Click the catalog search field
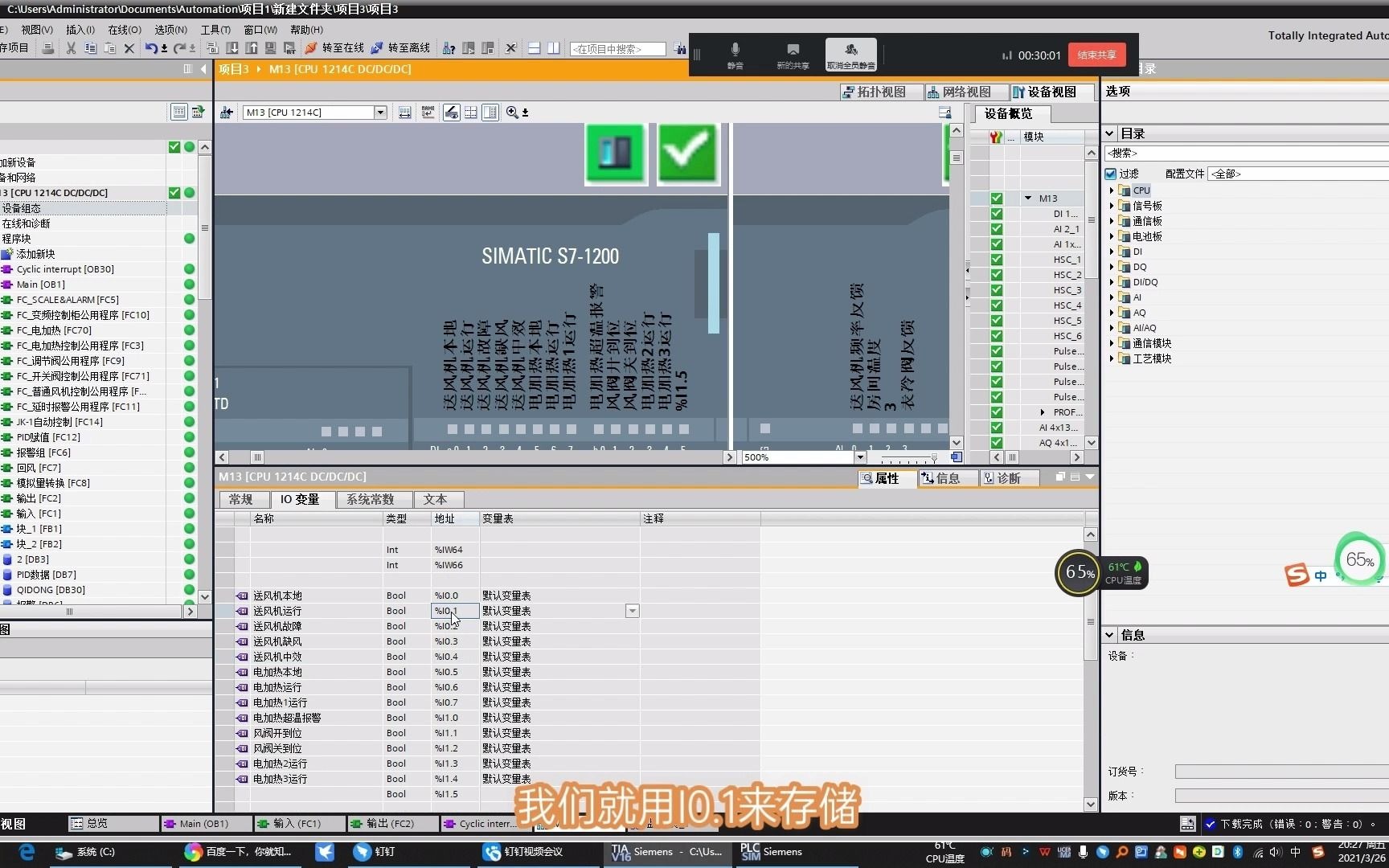This screenshot has height=868, width=1389. [1247, 153]
